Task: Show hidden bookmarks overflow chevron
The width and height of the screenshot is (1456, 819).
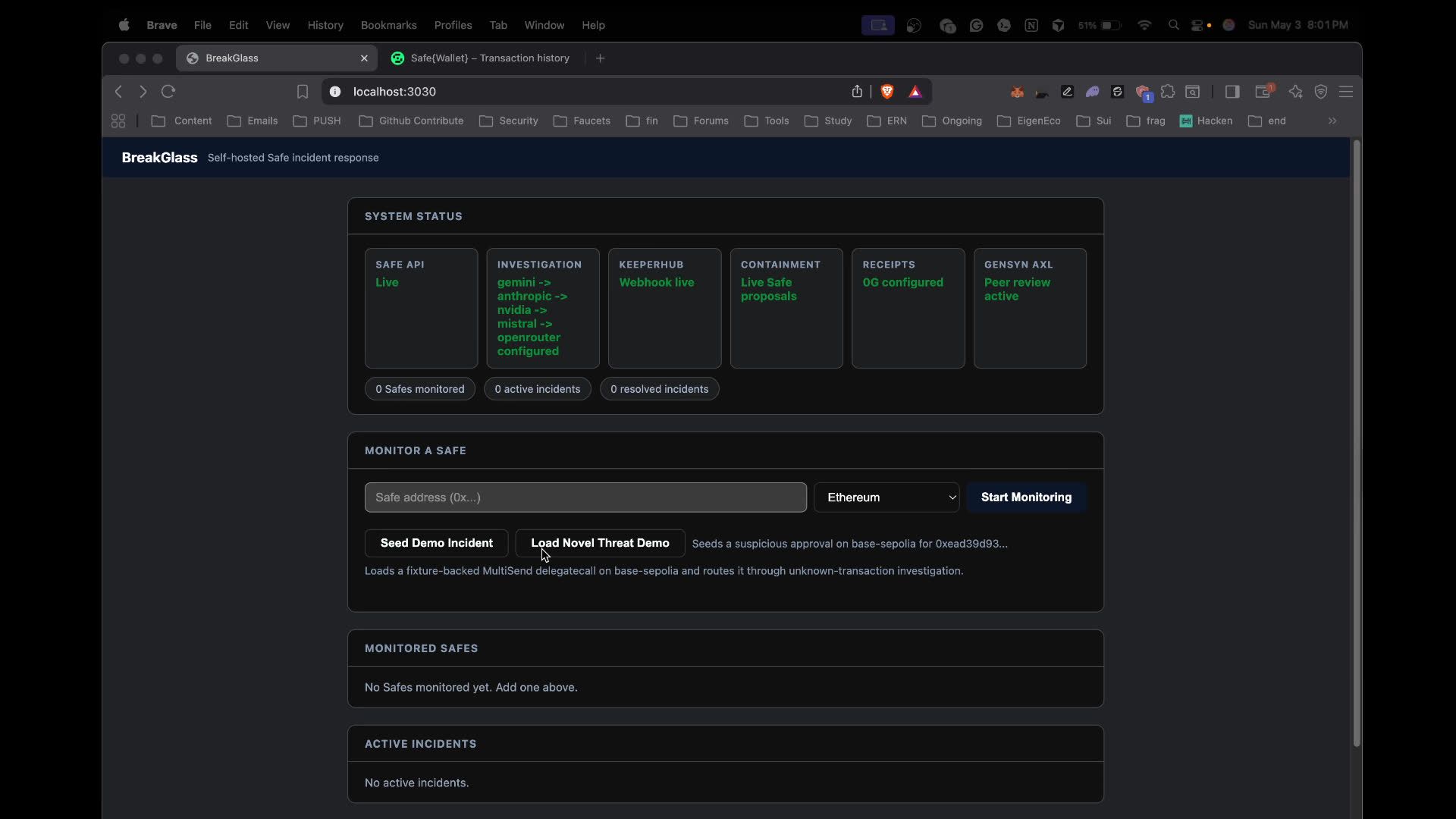Action: (1332, 121)
